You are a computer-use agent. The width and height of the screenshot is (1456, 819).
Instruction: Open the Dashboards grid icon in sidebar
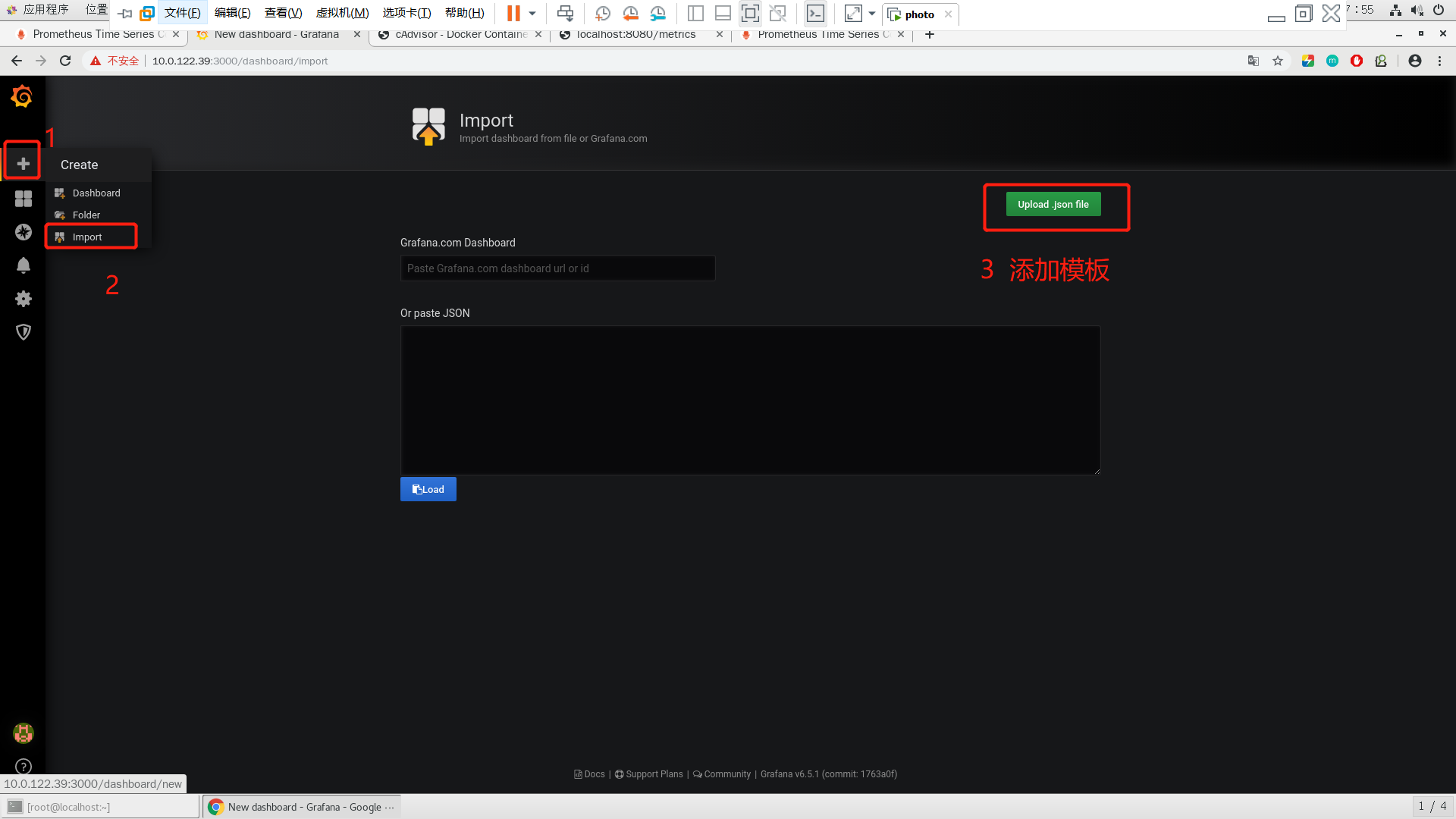pyautogui.click(x=23, y=199)
